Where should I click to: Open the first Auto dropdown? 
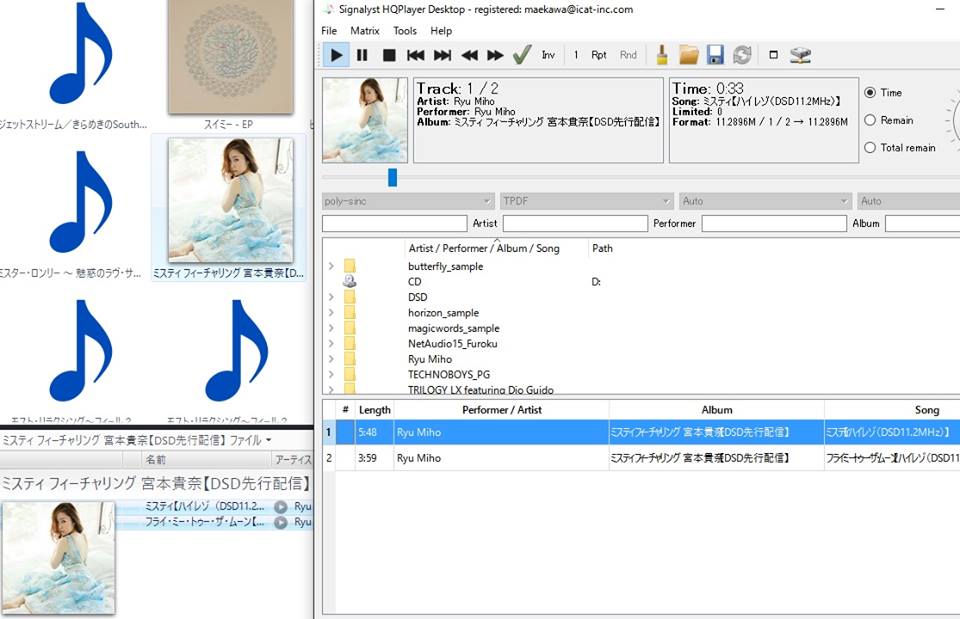(x=765, y=201)
